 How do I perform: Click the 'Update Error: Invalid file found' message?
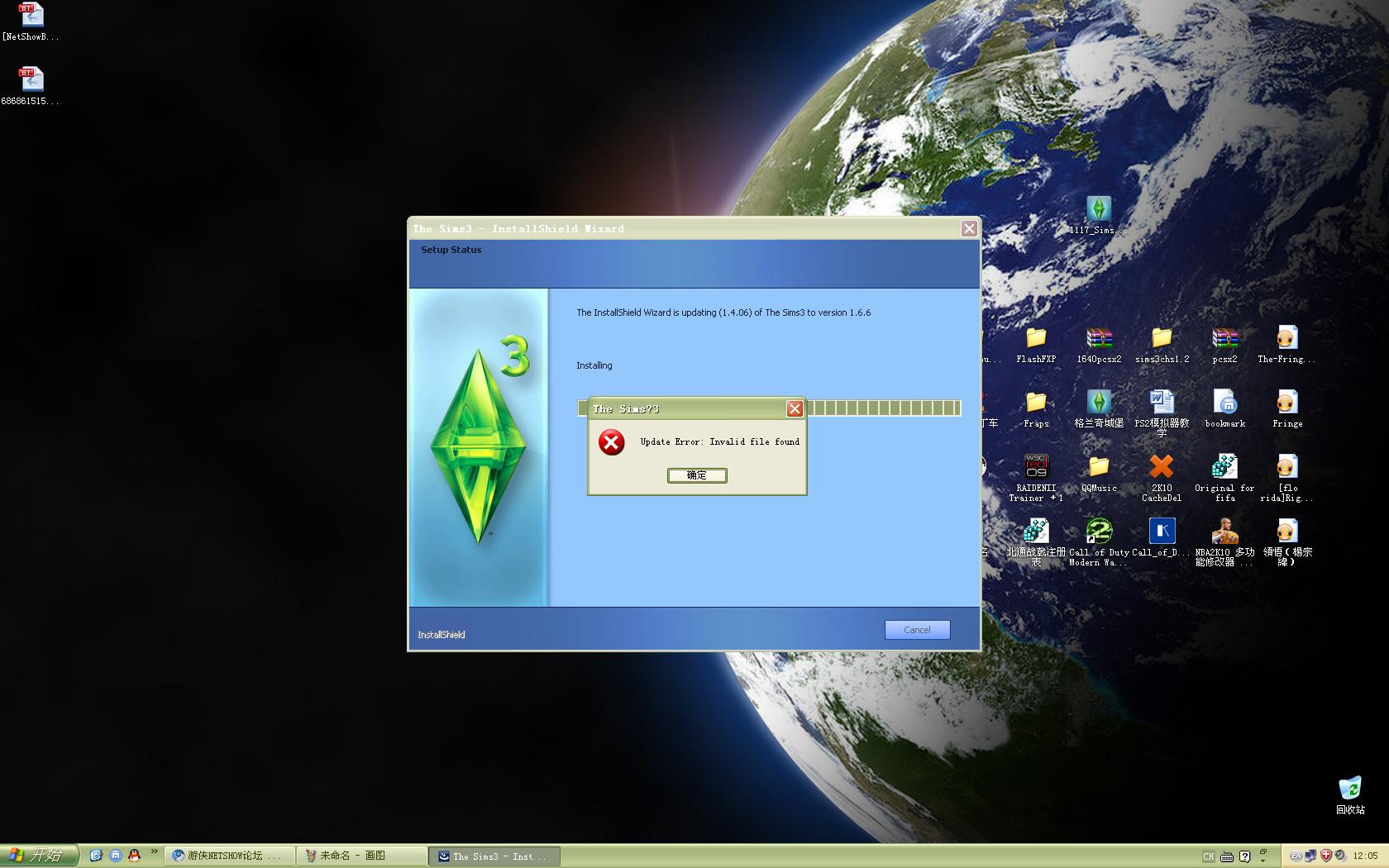(x=719, y=442)
